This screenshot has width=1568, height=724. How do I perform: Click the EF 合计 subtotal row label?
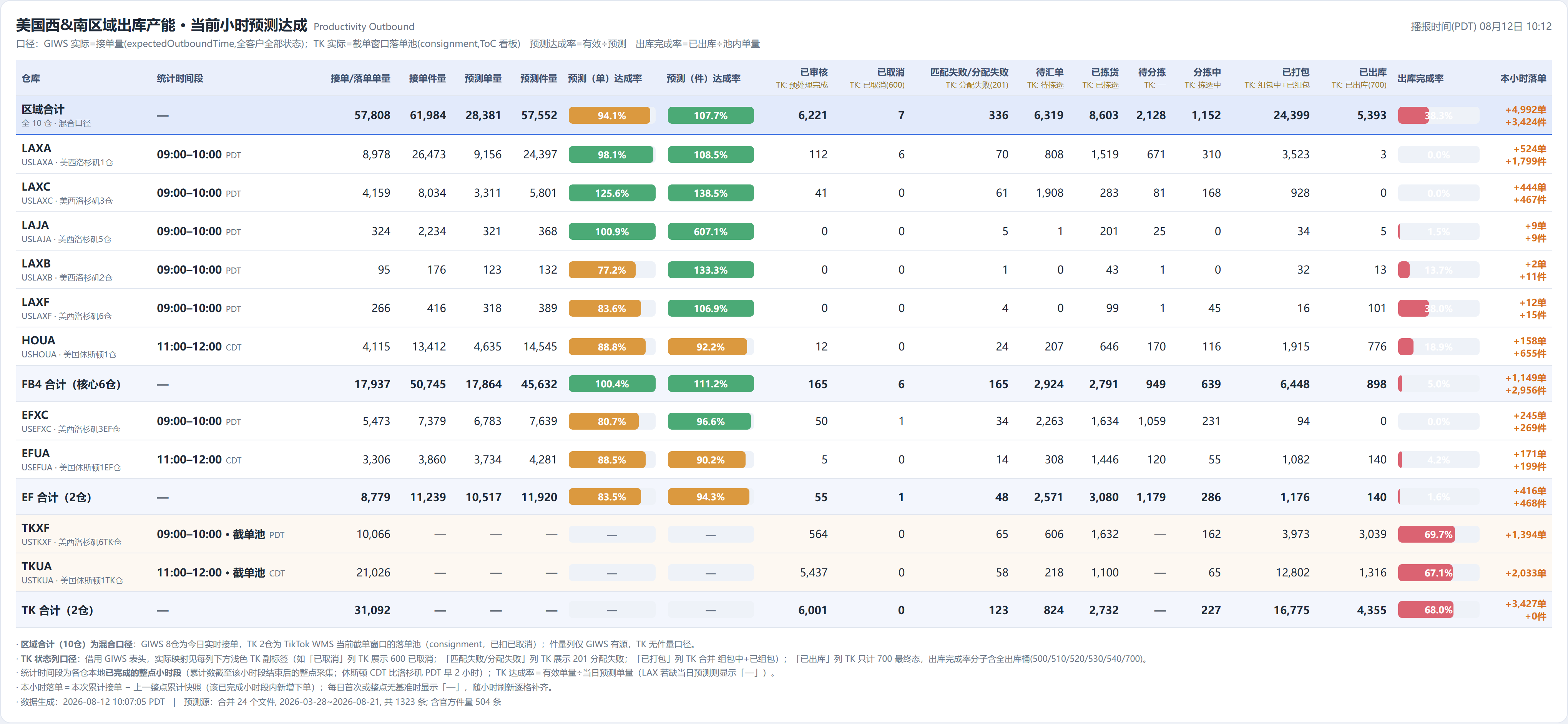[56, 498]
